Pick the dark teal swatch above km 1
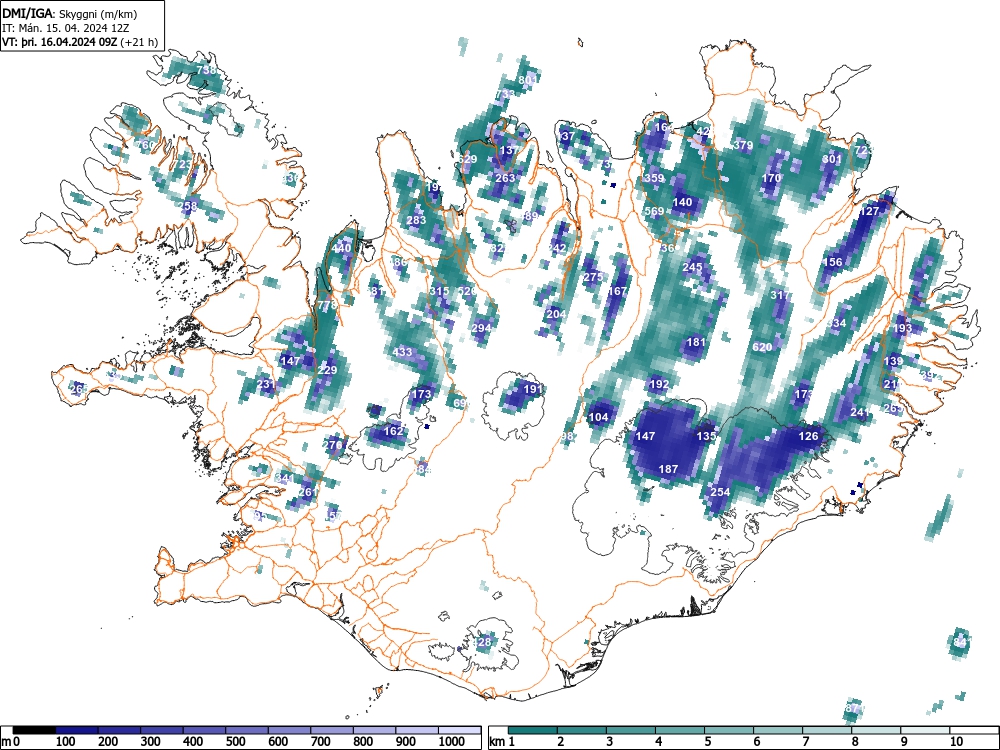1000x750 pixels. (533, 730)
